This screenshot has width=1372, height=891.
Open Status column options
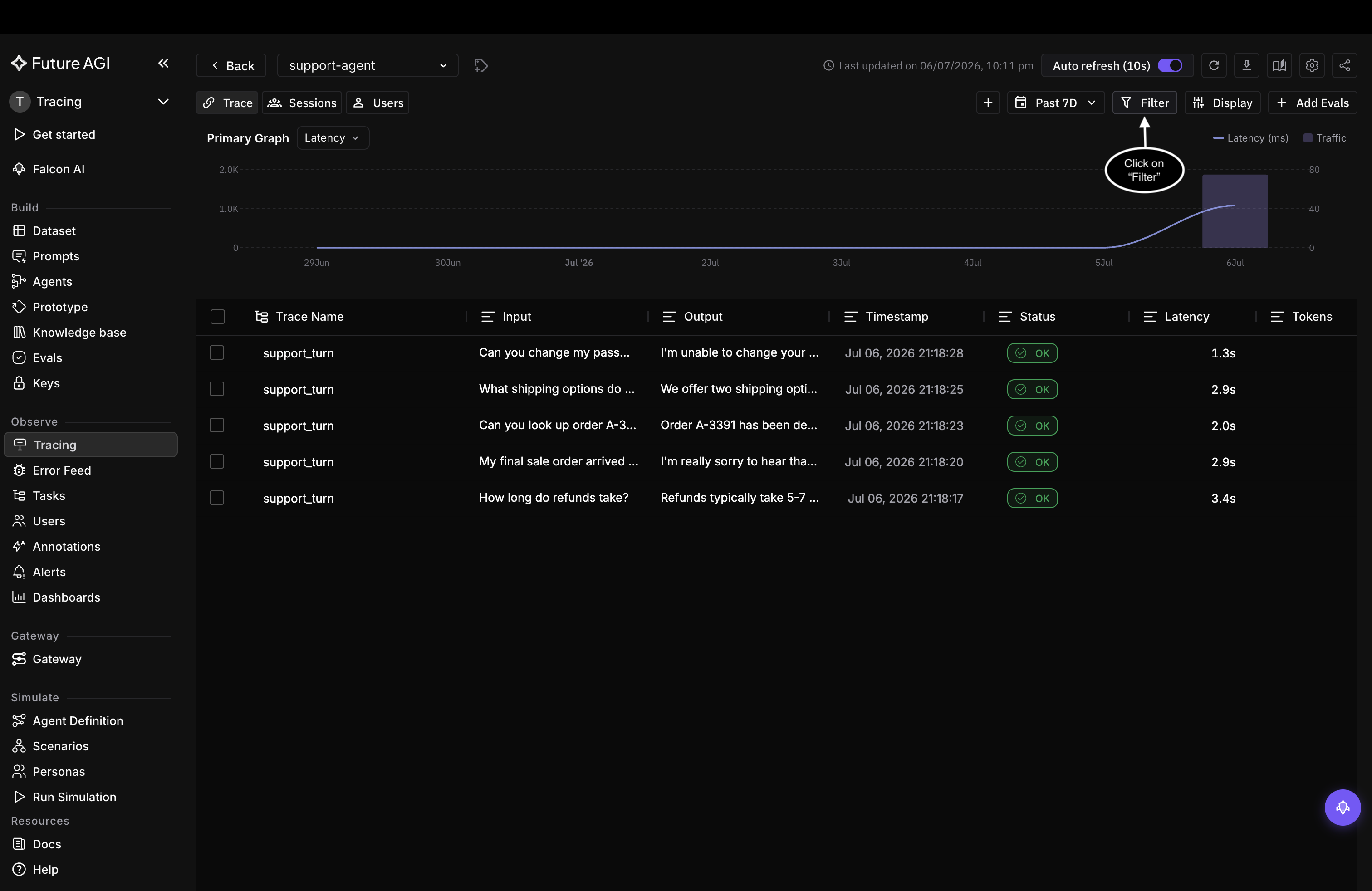click(x=1005, y=316)
